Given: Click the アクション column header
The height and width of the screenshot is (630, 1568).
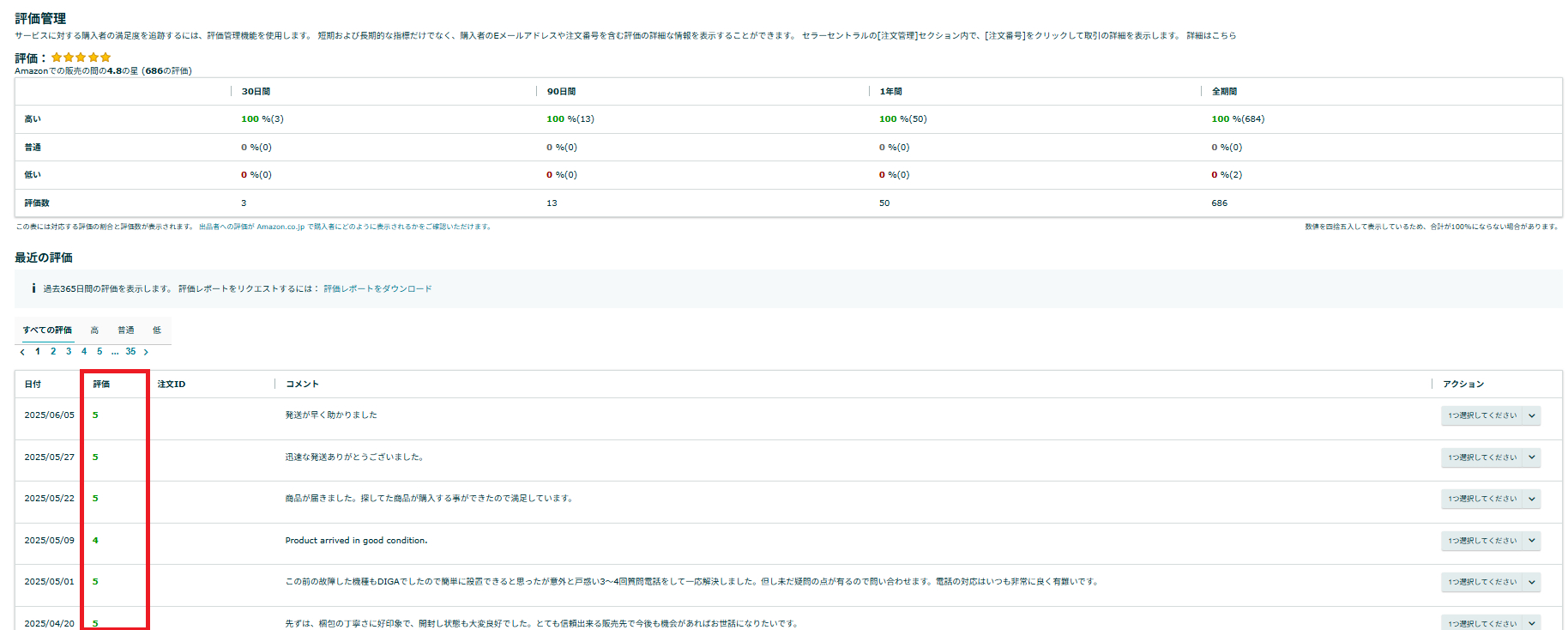Looking at the screenshot, I should [x=1463, y=385].
